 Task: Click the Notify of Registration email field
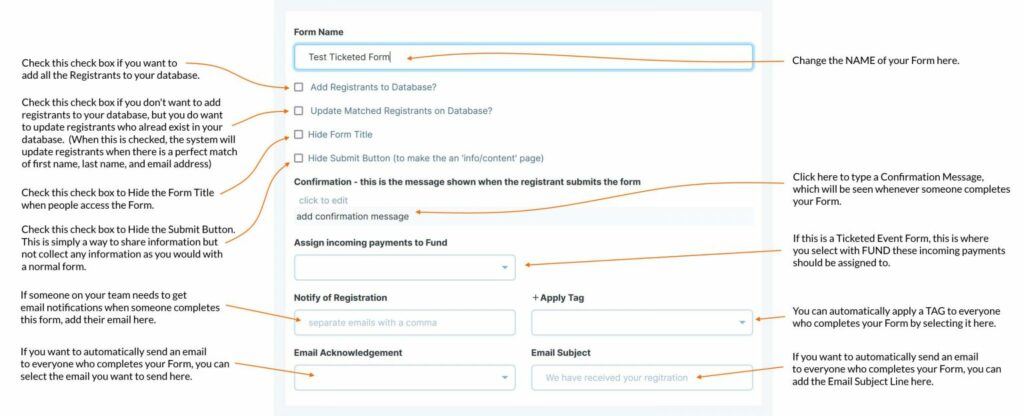pos(404,323)
